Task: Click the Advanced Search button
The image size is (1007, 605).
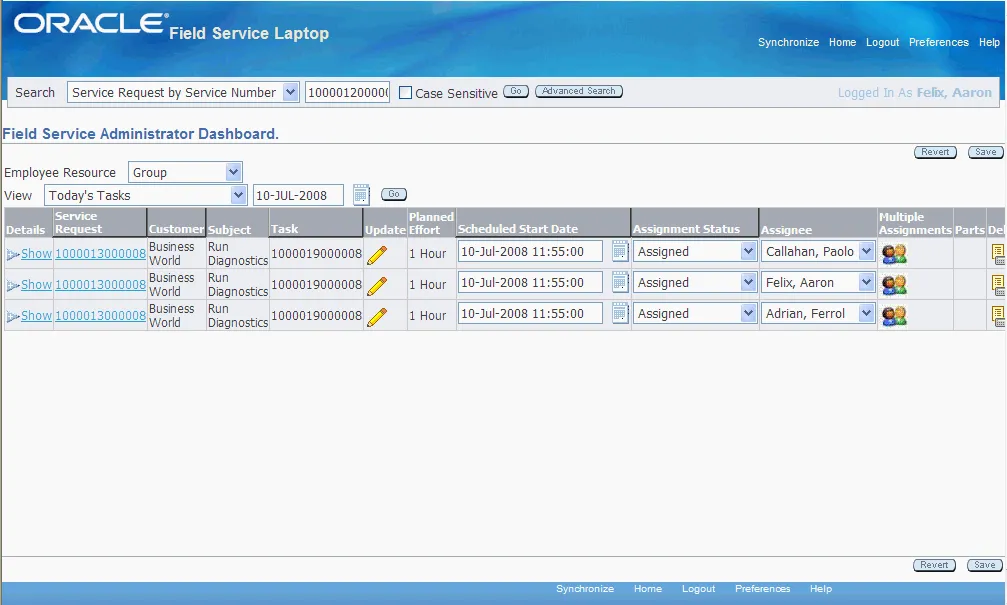Action: pyautogui.click(x=579, y=91)
